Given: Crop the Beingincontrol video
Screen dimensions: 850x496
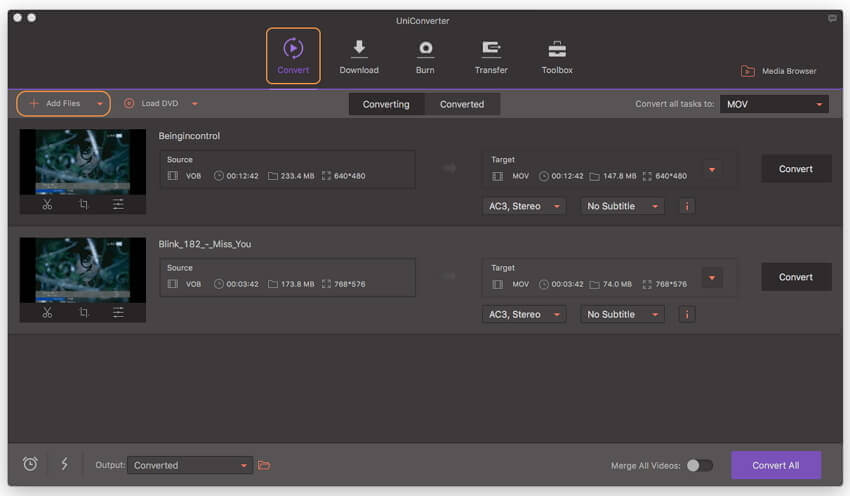Looking at the screenshot, I should pos(83,204).
